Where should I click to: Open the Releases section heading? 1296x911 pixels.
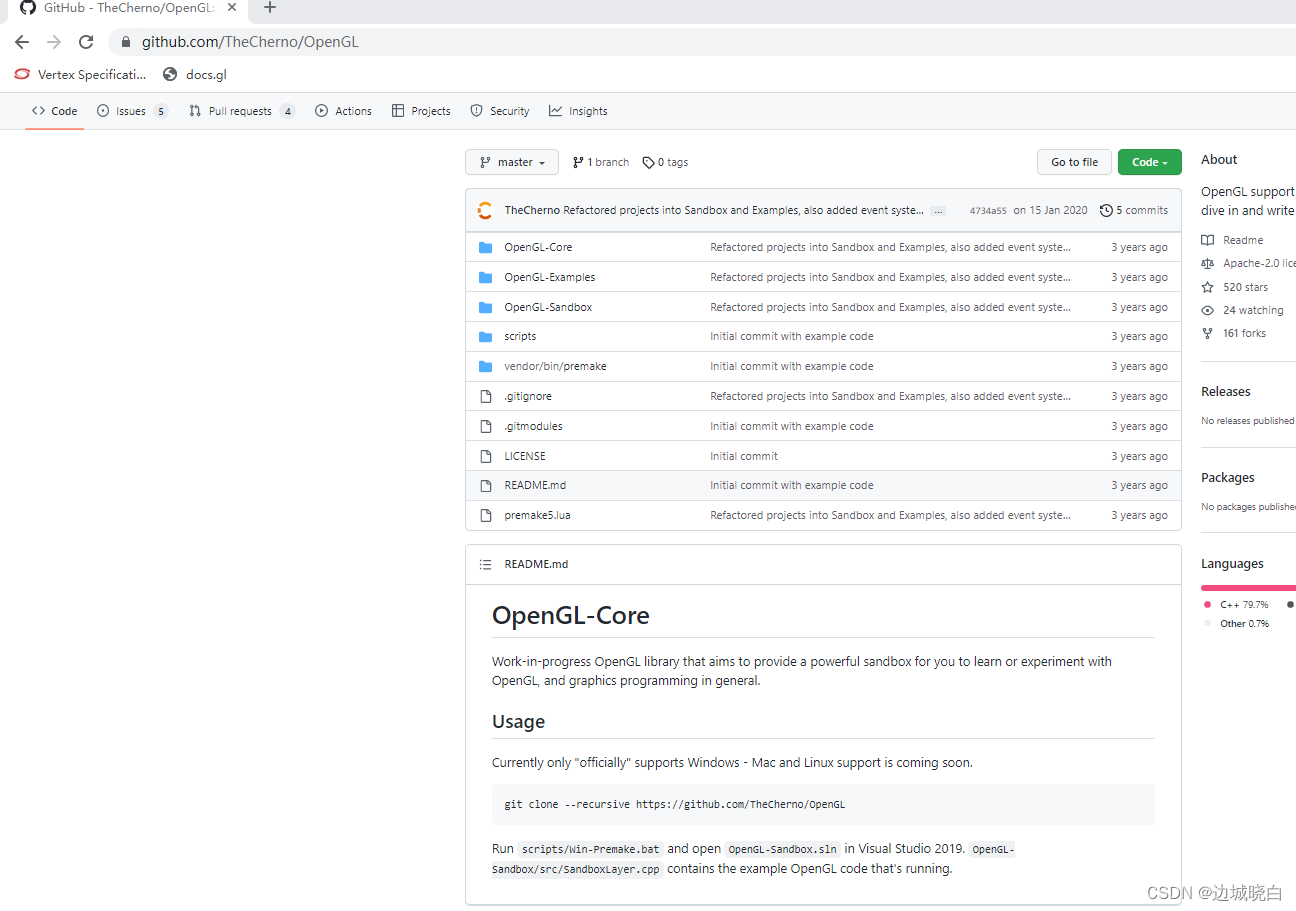(1226, 392)
